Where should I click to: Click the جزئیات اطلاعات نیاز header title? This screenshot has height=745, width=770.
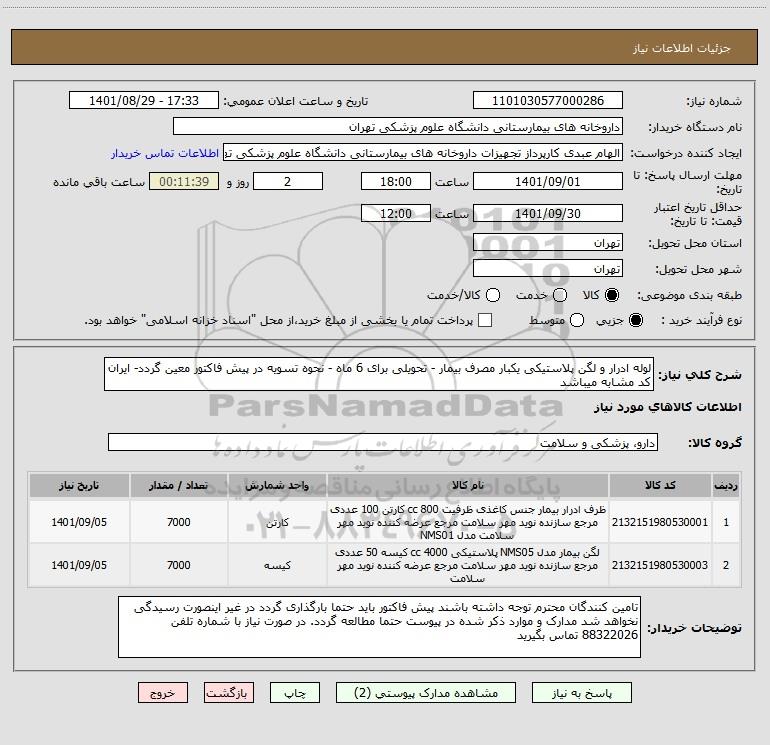tap(682, 48)
